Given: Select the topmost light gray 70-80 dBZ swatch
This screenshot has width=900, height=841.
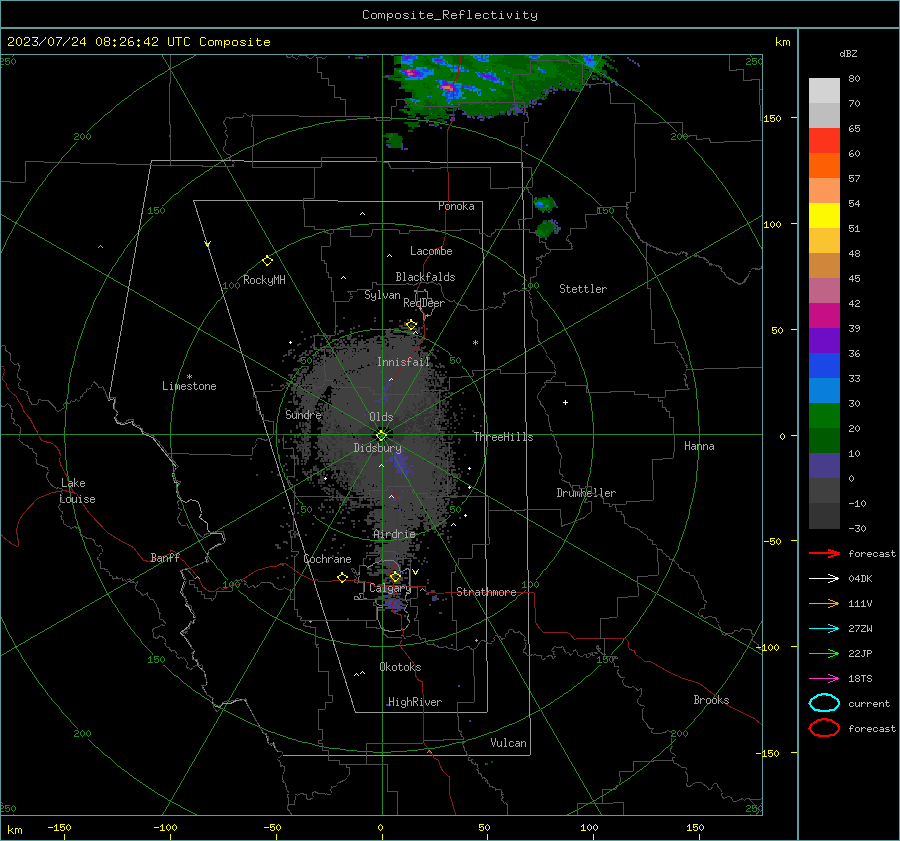Looking at the screenshot, I should 824,91.
